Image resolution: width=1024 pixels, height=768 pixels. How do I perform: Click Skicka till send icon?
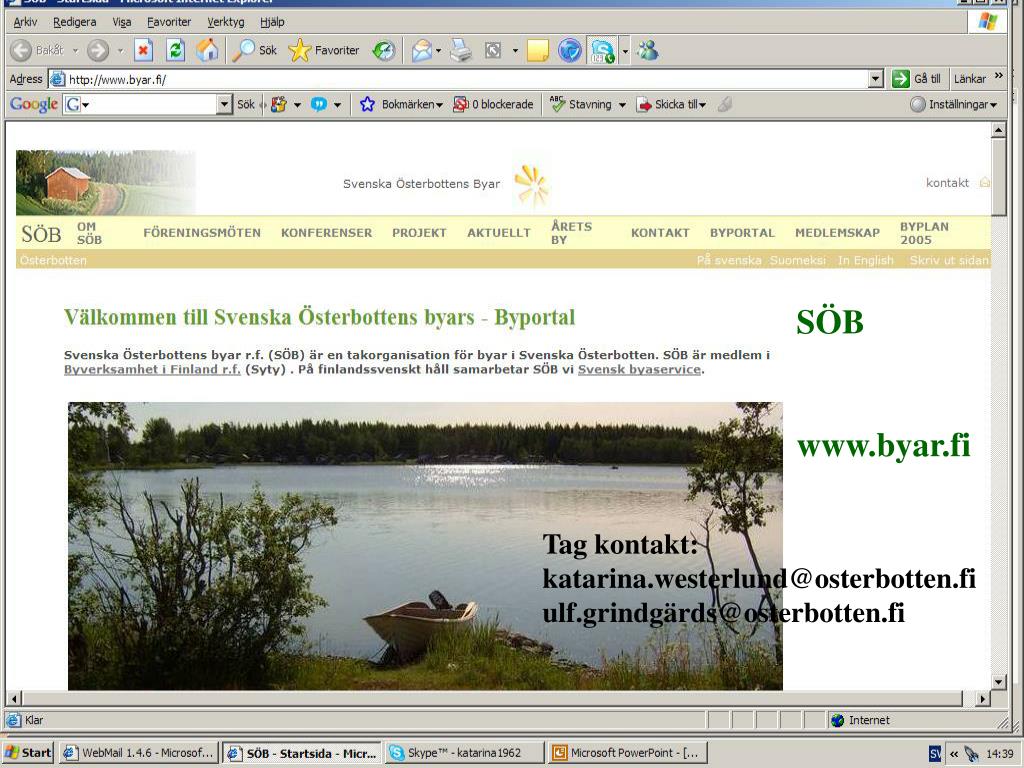tap(644, 104)
